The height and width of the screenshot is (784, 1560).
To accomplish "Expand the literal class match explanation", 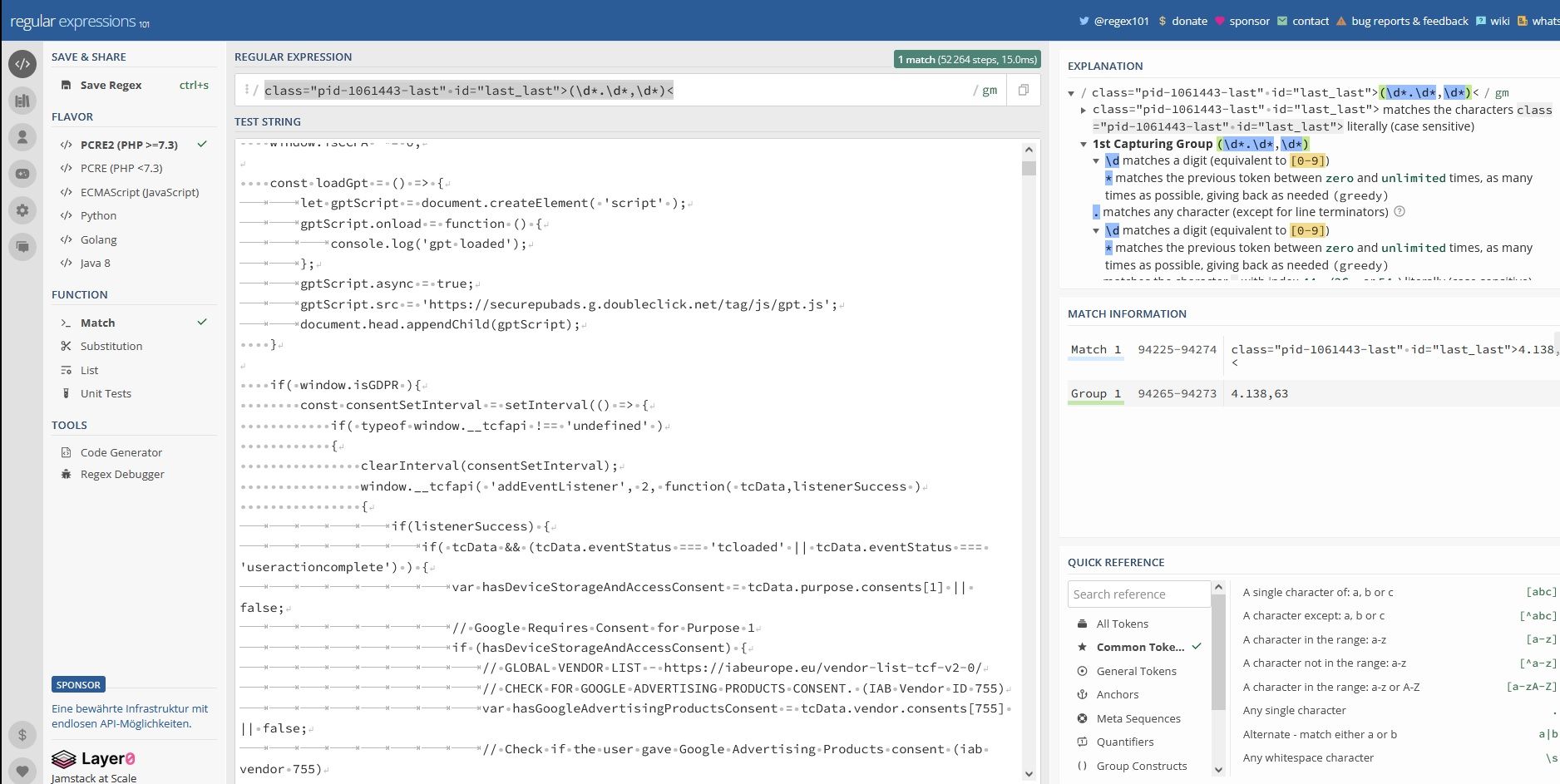I will (1084, 110).
